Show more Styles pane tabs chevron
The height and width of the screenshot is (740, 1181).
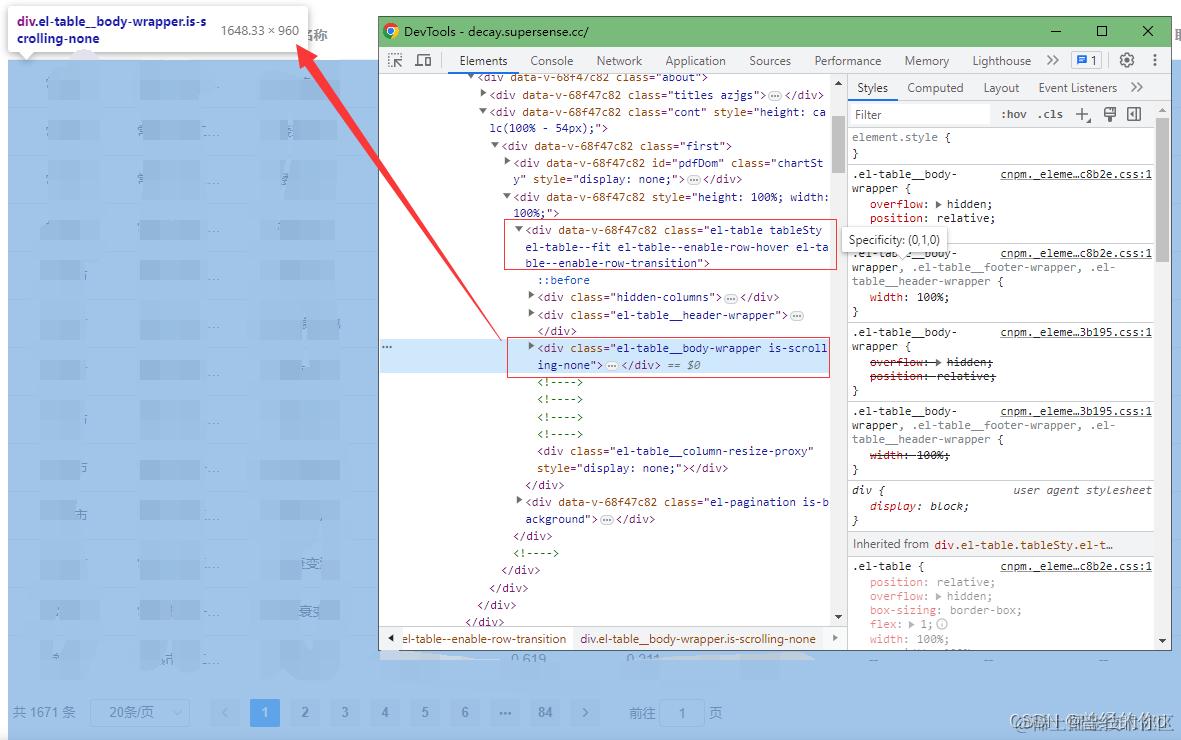(1137, 87)
